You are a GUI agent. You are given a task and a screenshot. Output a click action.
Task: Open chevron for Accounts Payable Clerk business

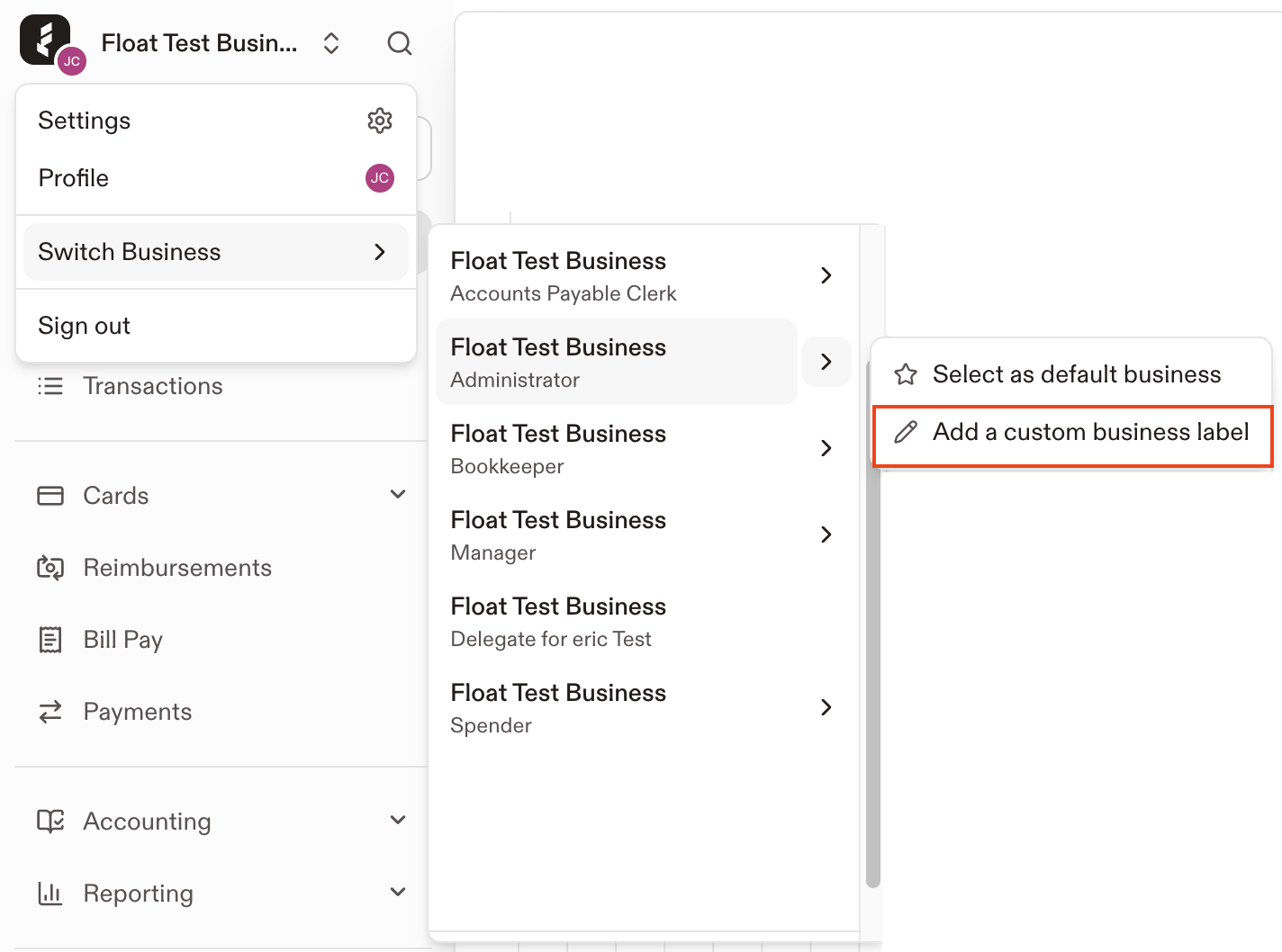click(x=826, y=275)
